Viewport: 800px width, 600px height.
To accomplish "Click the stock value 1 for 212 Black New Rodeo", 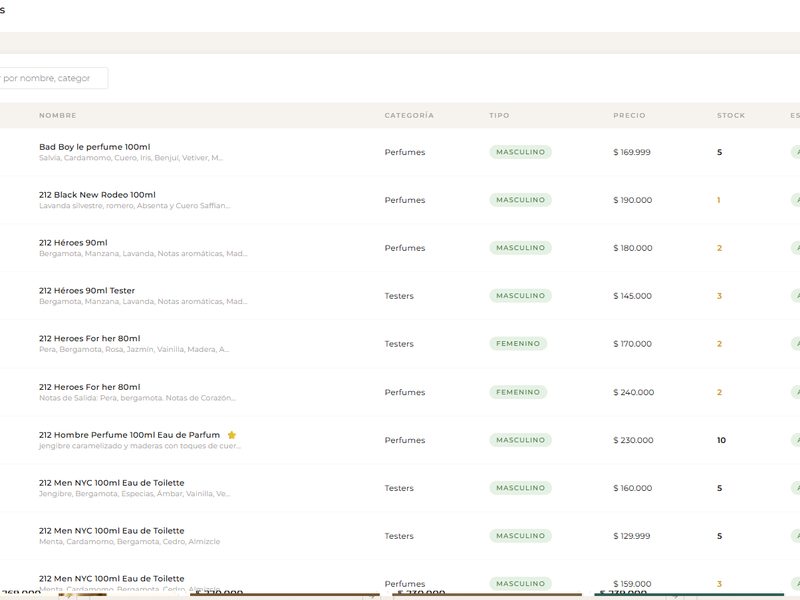I will click(x=718, y=200).
